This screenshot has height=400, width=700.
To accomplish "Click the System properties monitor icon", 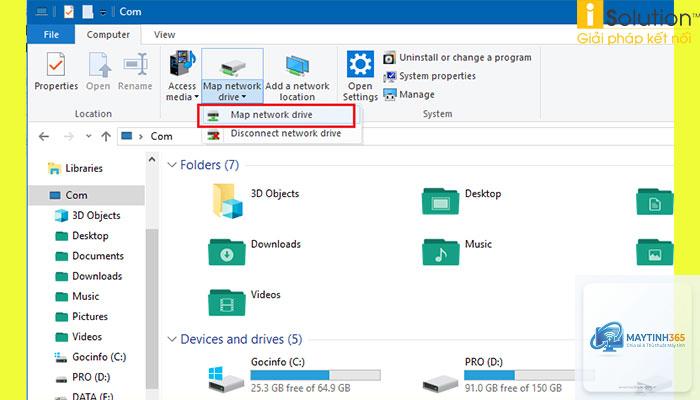I will click(389, 76).
